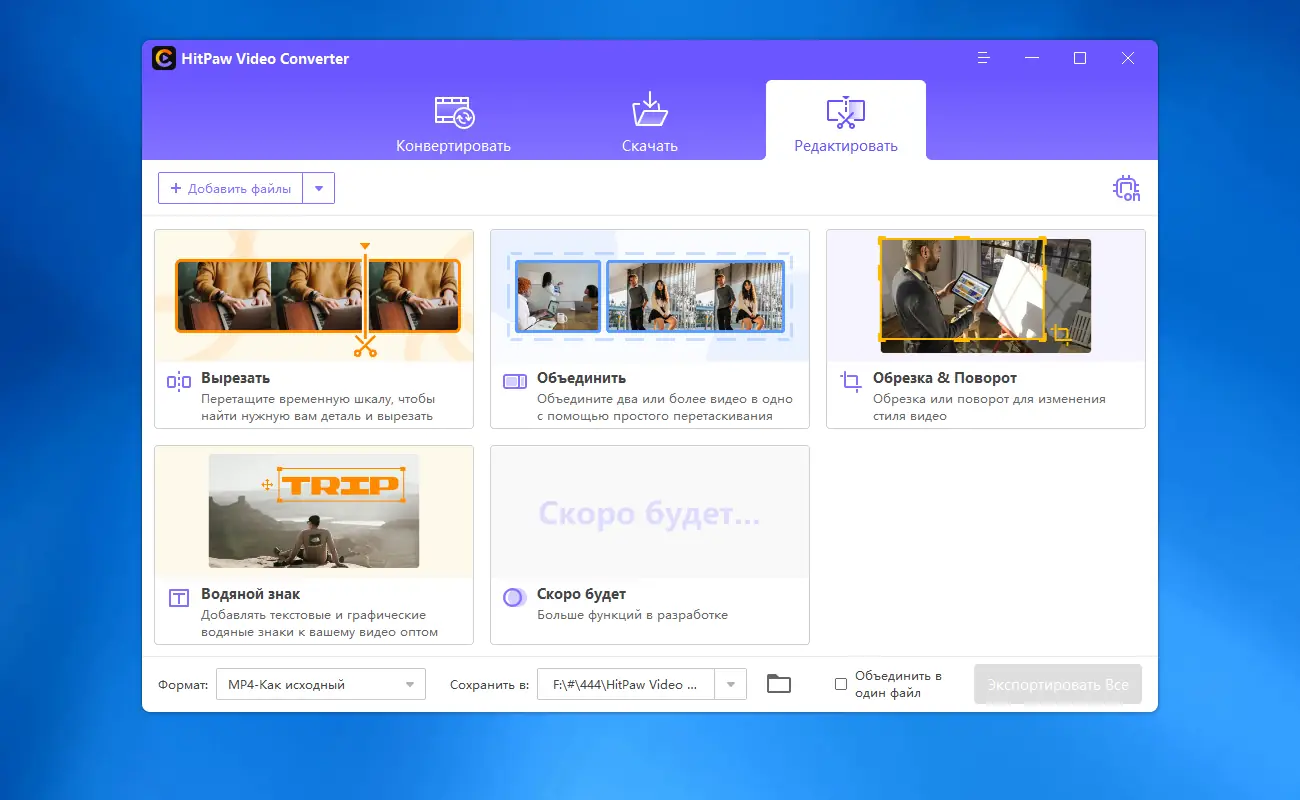Click the Водяной знак text icon
The height and width of the screenshot is (800, 1300).
179,598
